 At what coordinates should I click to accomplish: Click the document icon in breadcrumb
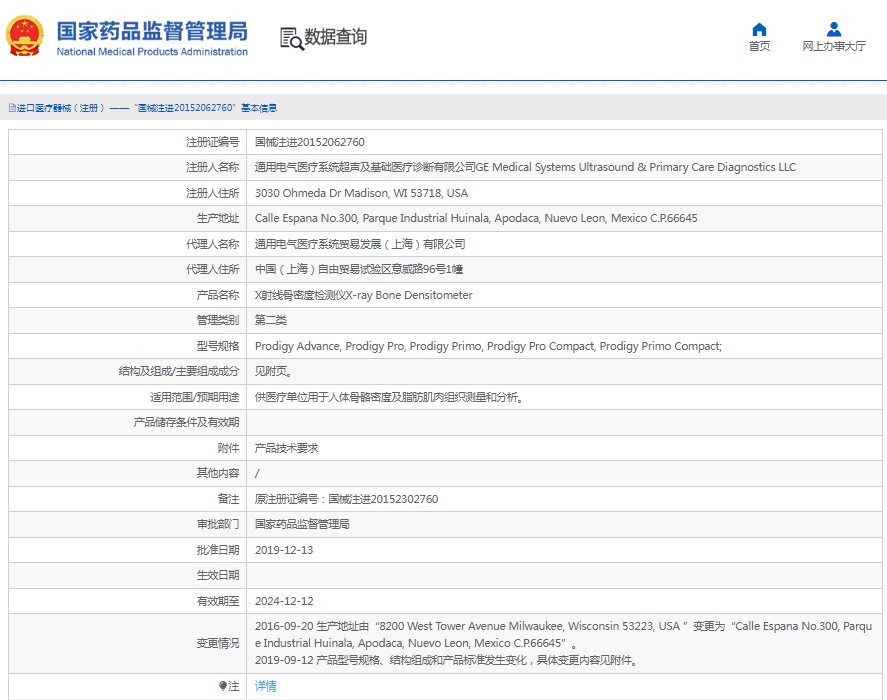click(x=12, y=108)
